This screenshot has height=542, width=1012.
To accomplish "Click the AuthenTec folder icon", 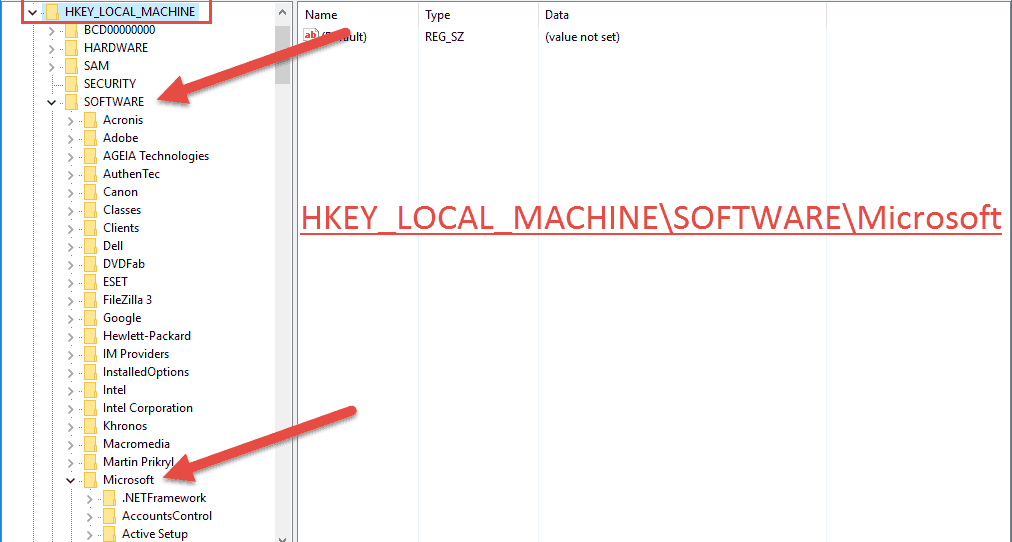I will tap(90, 174).
